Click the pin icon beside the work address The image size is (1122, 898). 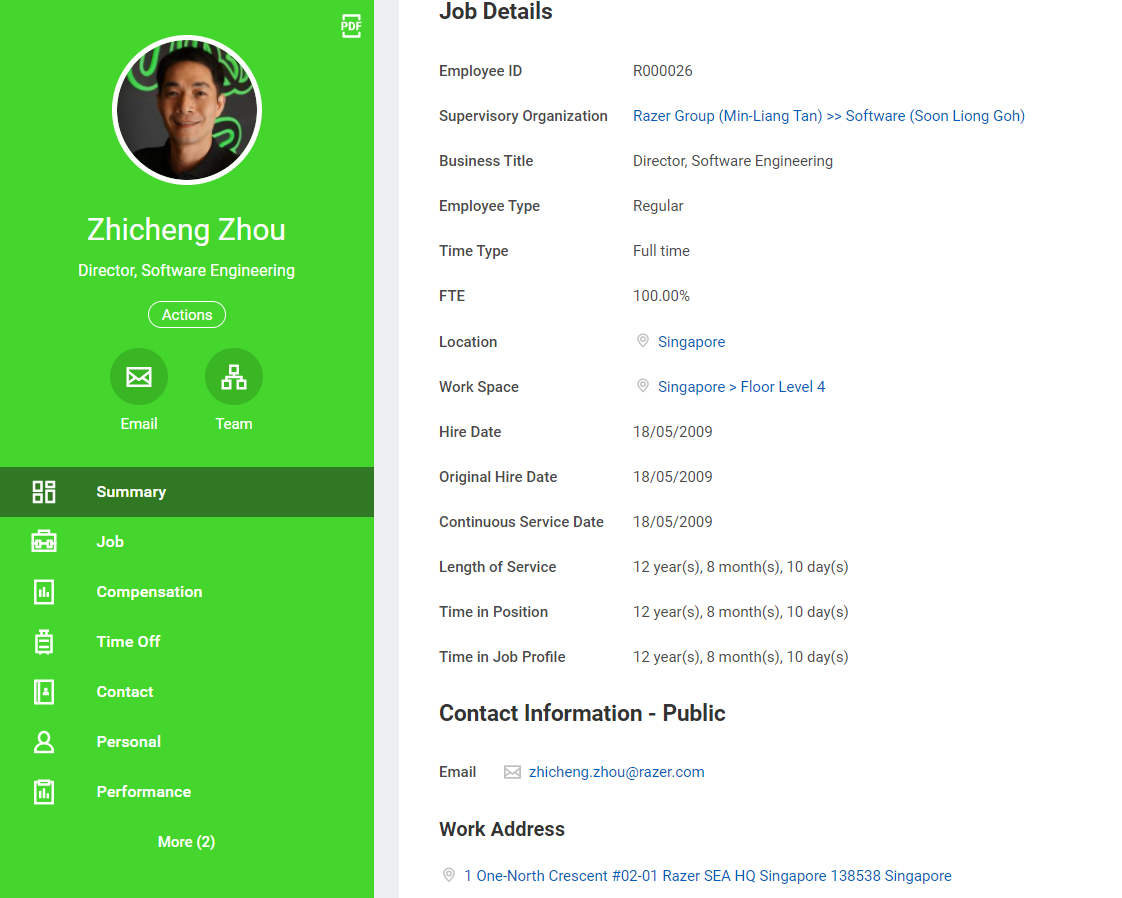pyautogui.click(x=449, y=875)
